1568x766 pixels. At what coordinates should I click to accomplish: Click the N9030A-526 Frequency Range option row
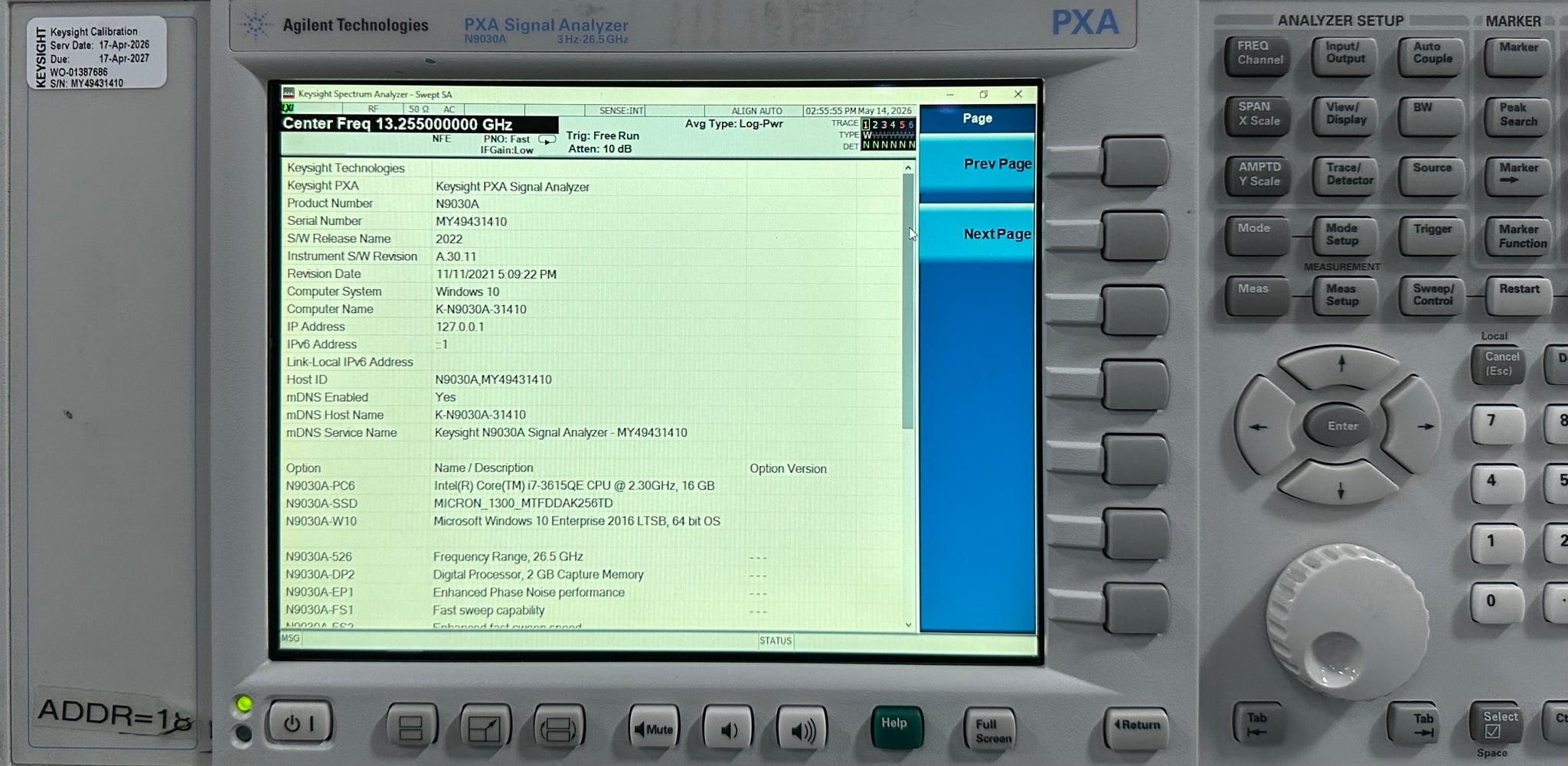(x=592, y=556)
